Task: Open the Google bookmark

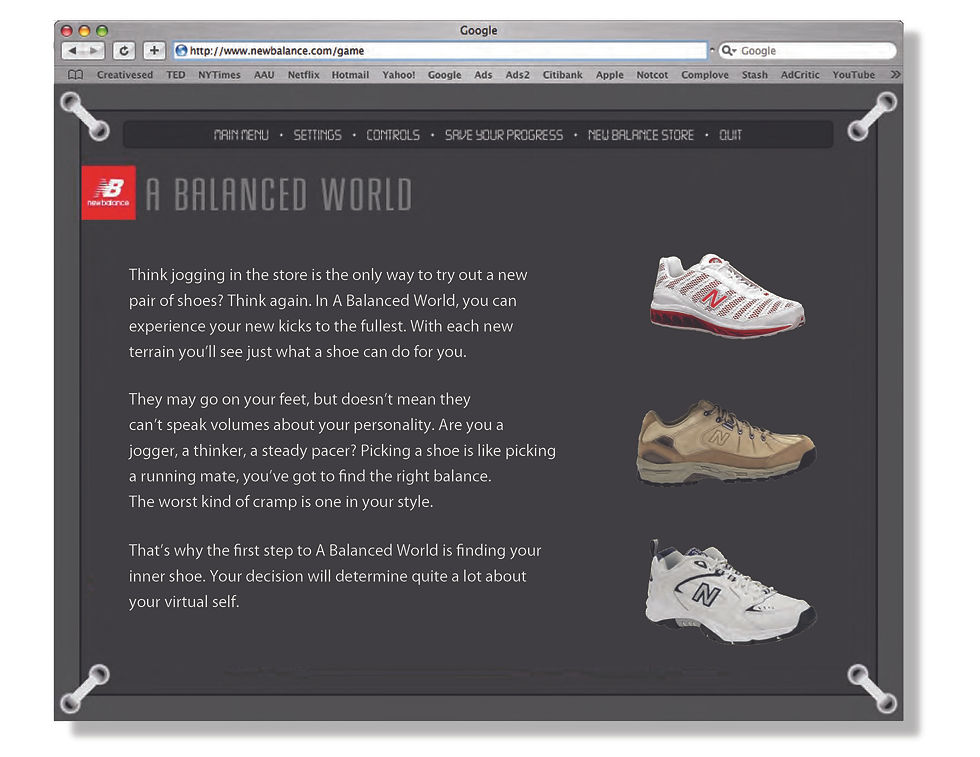Action: 444,75
